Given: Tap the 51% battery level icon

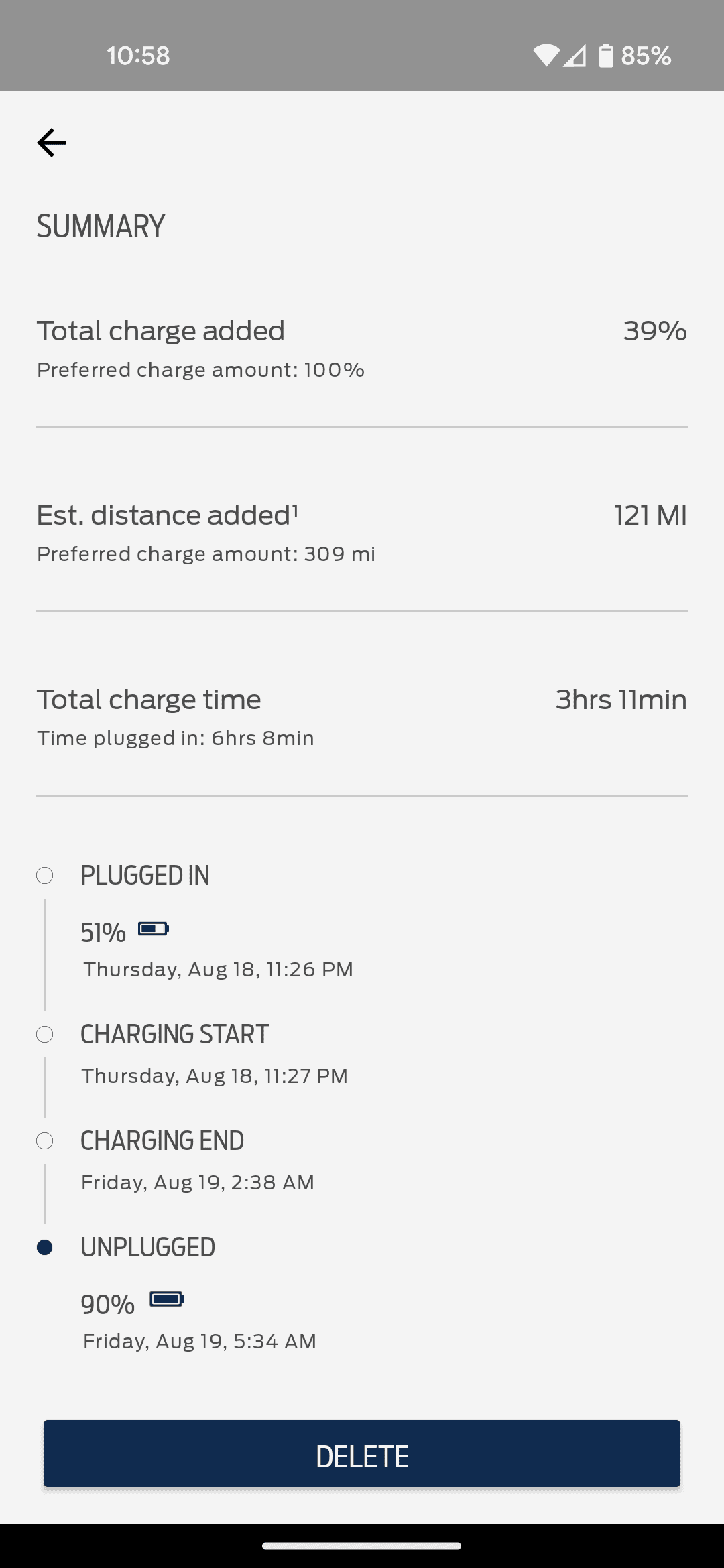Looking at the screenshot, I should coord(154,929).
